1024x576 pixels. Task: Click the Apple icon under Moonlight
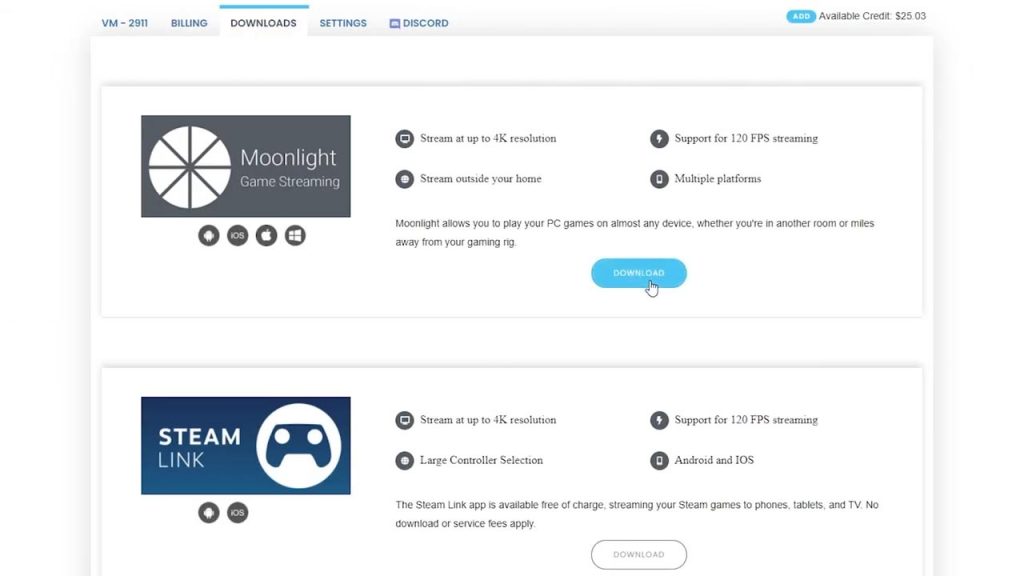[266, 236]
